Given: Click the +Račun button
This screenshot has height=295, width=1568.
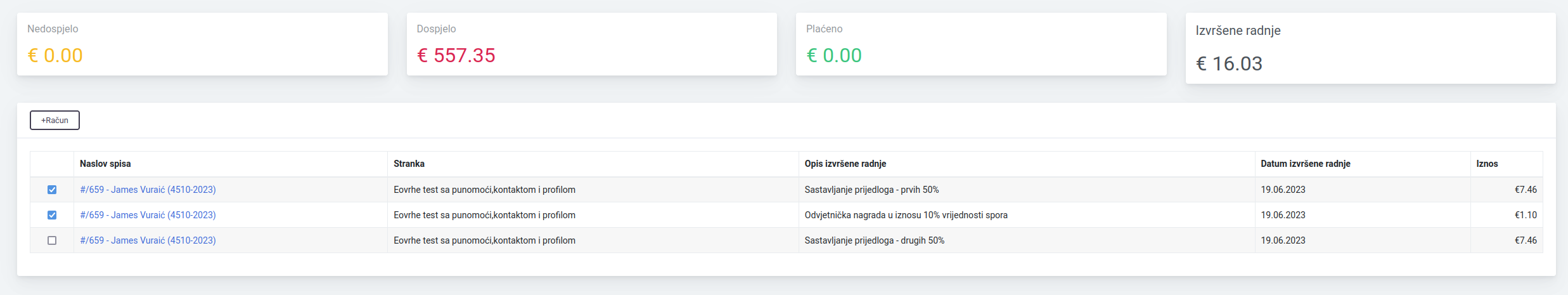Looking at the screenshot, I should (55, 120).
